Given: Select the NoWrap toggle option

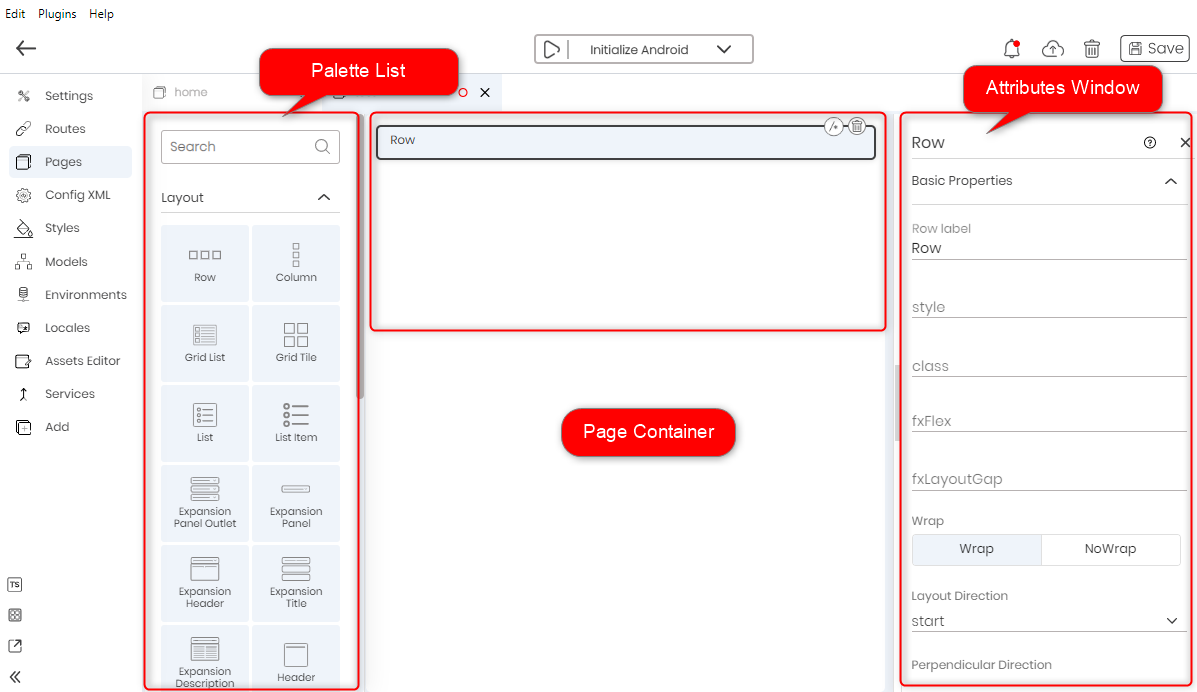Looking at the screenshot, I should pyautogui.click(x=1110, y=549).
